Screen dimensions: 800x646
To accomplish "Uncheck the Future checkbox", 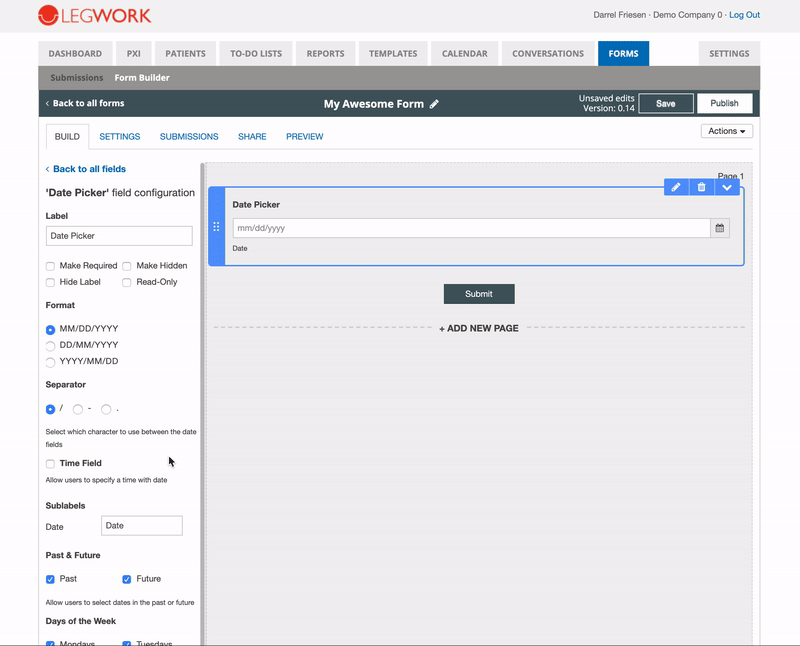I will point(127,579).
